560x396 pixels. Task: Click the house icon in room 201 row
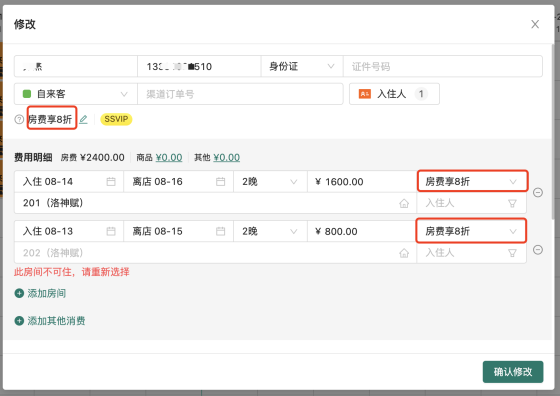(x=404, y=203)
